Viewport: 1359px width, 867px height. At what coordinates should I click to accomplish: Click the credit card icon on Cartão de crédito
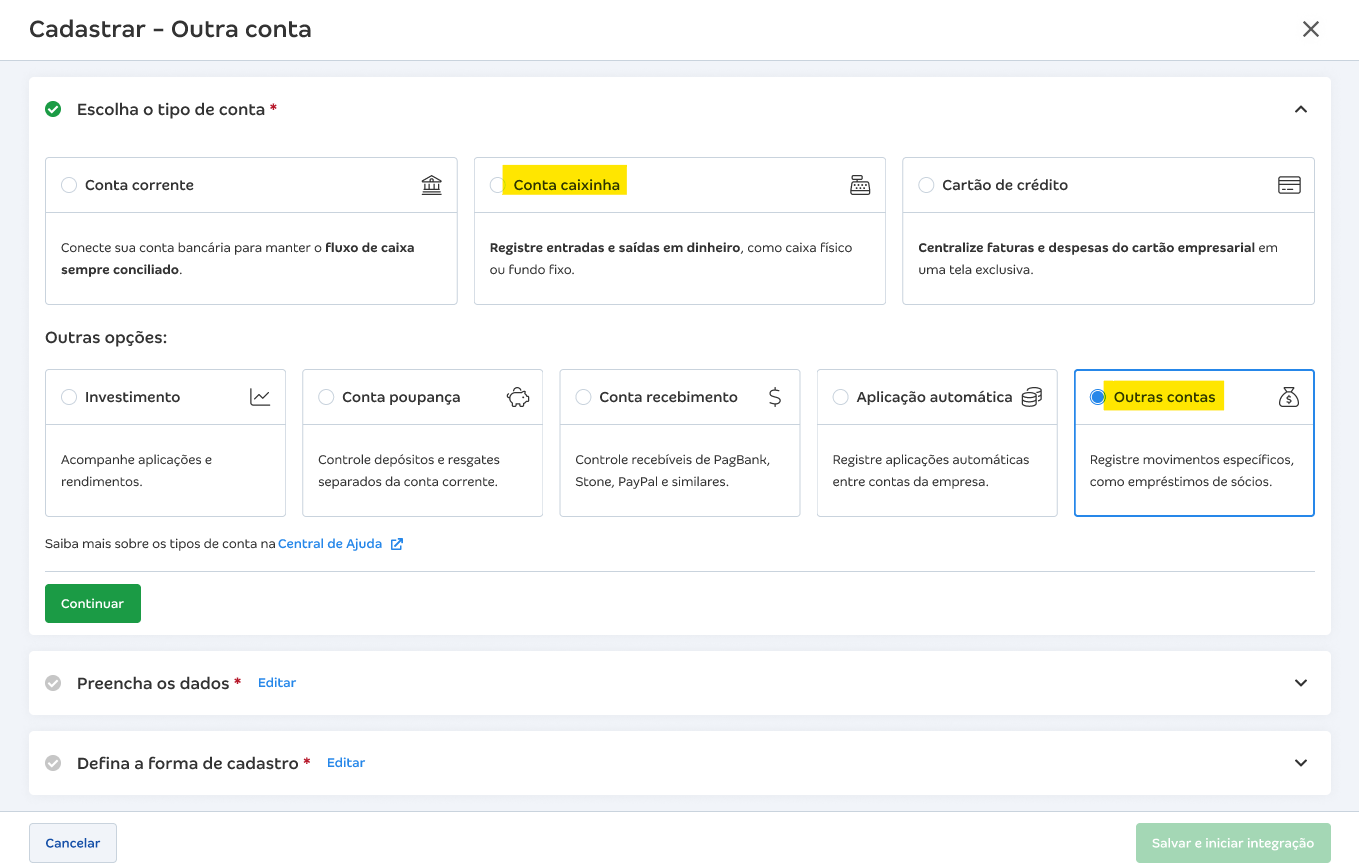(x=1288, y=185)
